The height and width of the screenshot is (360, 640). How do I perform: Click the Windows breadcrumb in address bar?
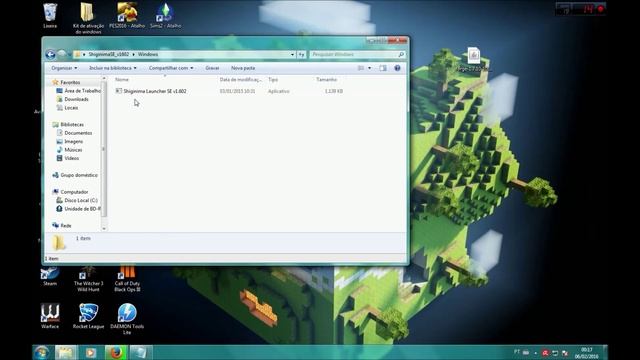coord(148,54)
